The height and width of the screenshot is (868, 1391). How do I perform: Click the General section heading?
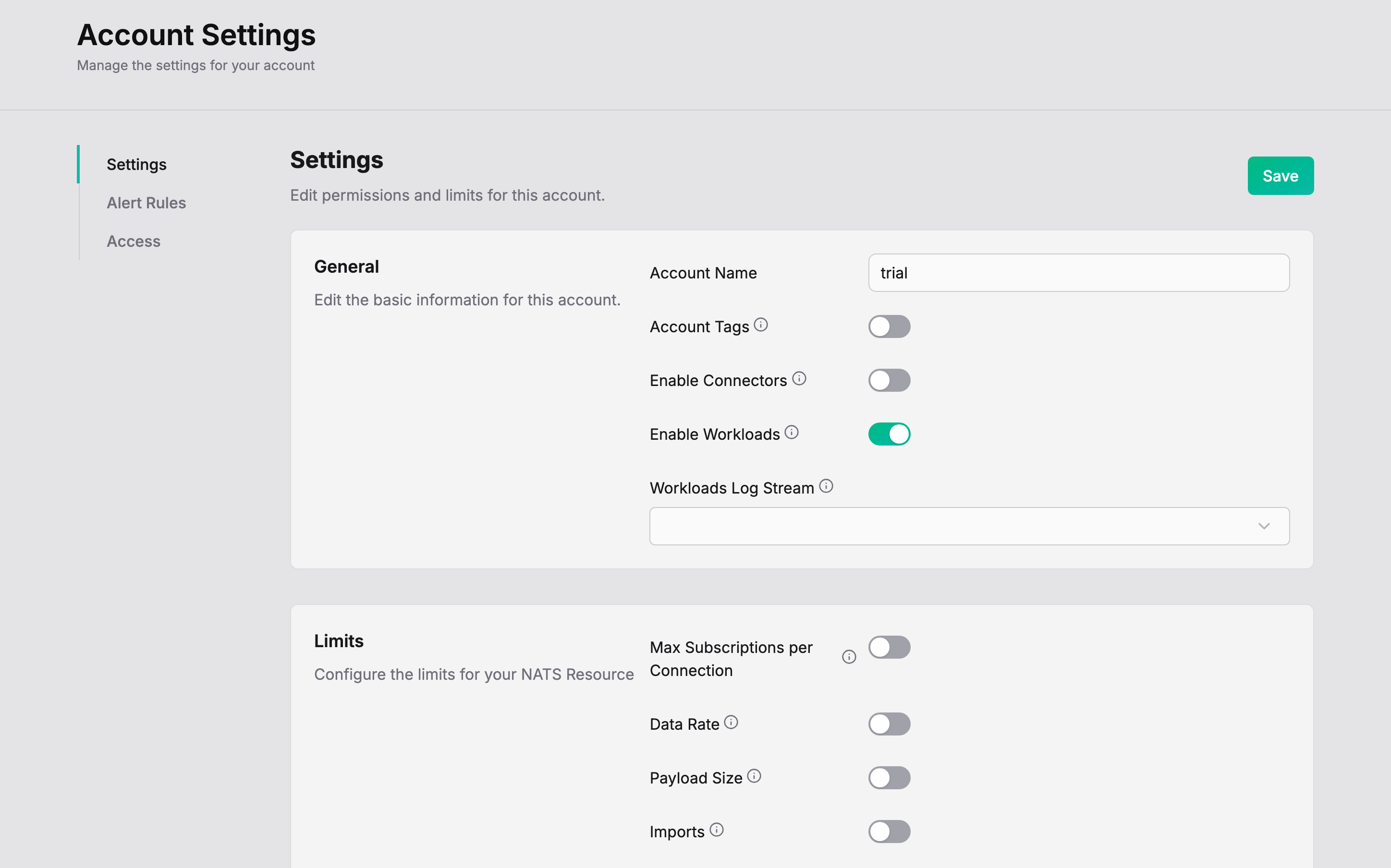346,266
